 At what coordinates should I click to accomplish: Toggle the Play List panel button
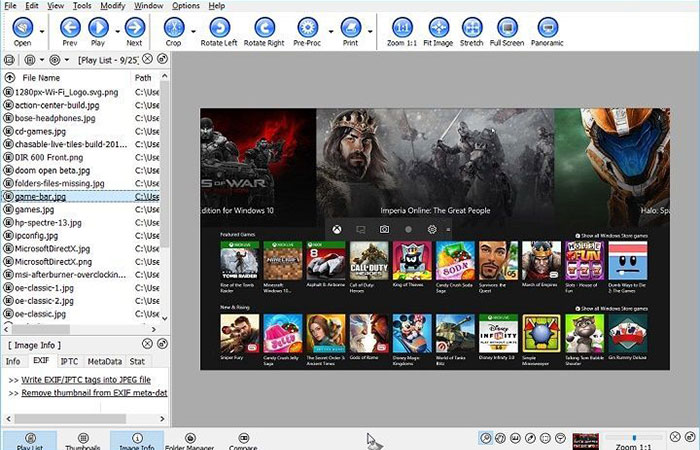click(x=30, y=441)
